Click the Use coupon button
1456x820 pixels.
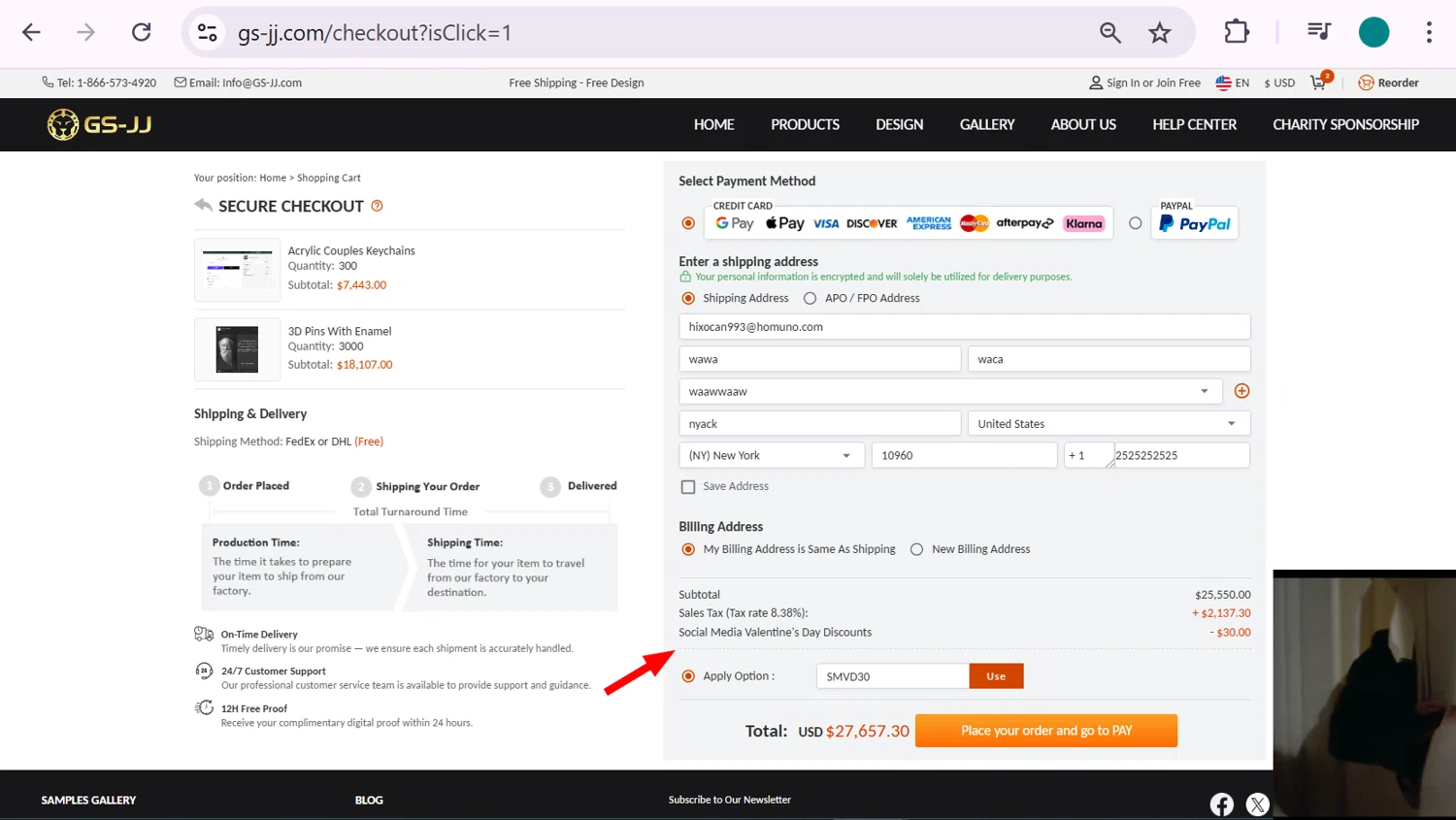[x=996, y=676]
